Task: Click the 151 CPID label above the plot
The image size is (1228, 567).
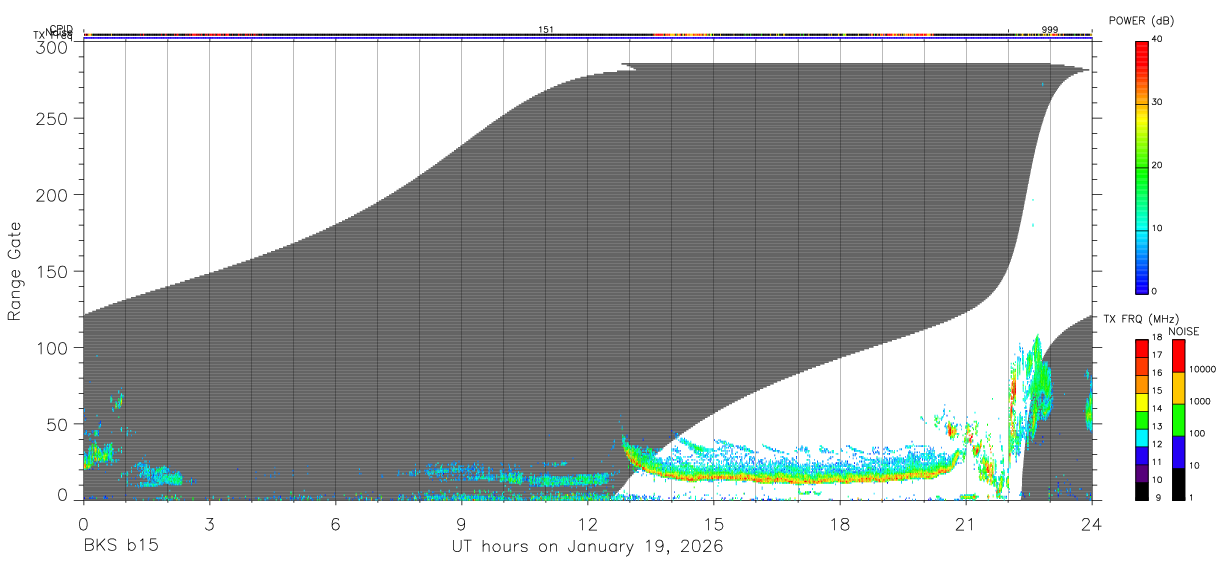Action: 546,30
